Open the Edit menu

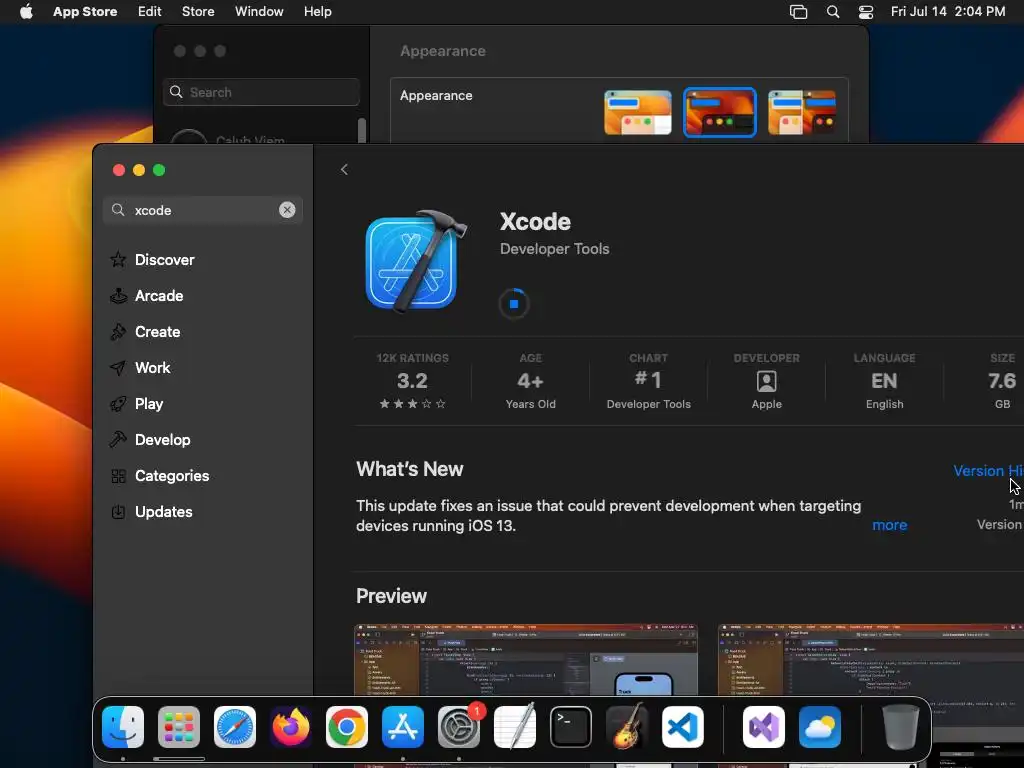tap(150, 12)
